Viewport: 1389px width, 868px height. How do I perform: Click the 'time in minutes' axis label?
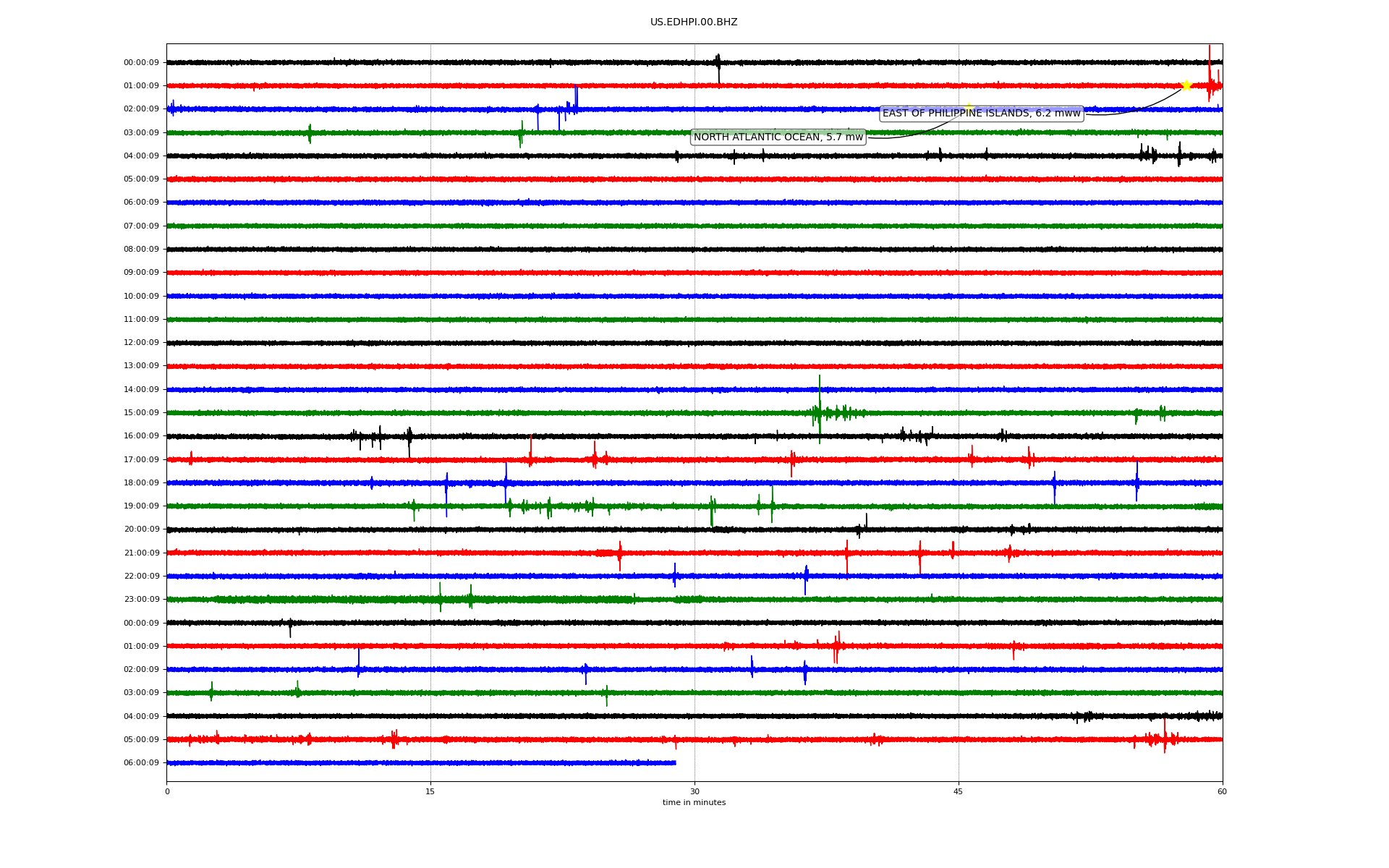694,803
